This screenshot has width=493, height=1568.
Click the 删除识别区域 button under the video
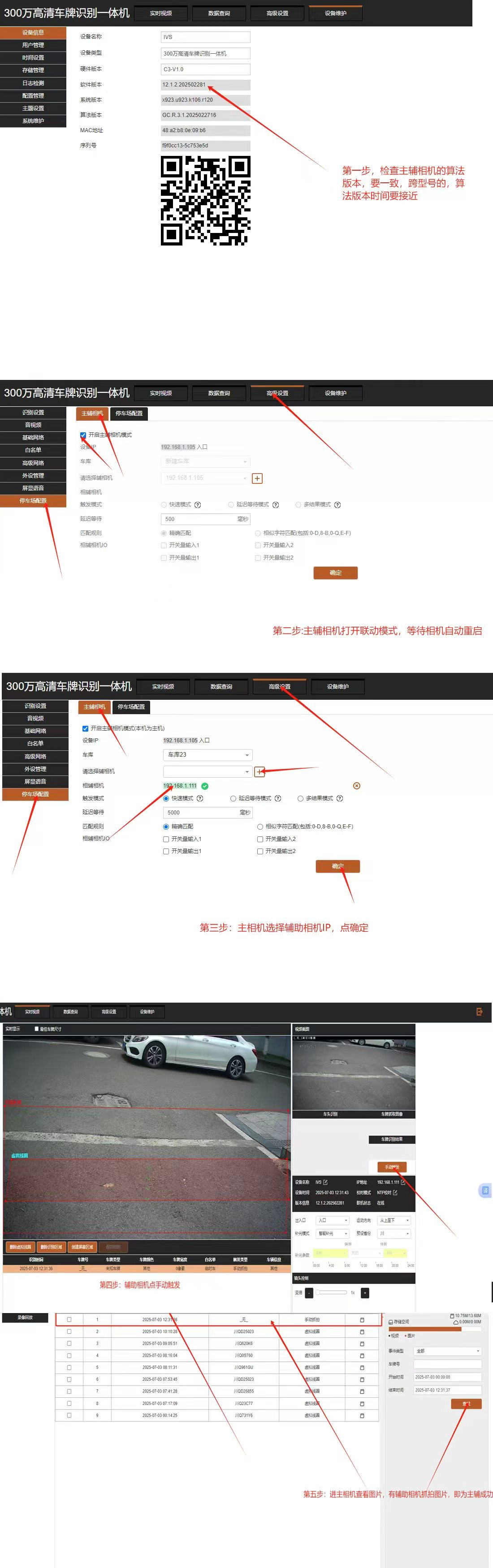(51, 1247)
